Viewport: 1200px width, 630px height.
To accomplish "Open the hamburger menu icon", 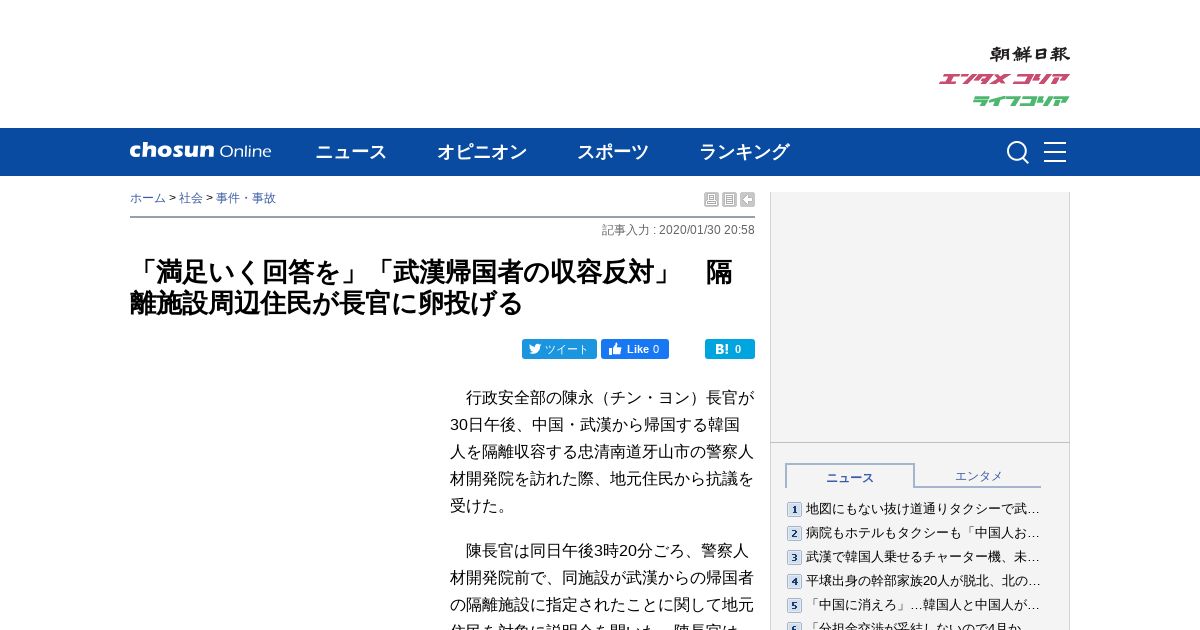I will point(1055,152).
